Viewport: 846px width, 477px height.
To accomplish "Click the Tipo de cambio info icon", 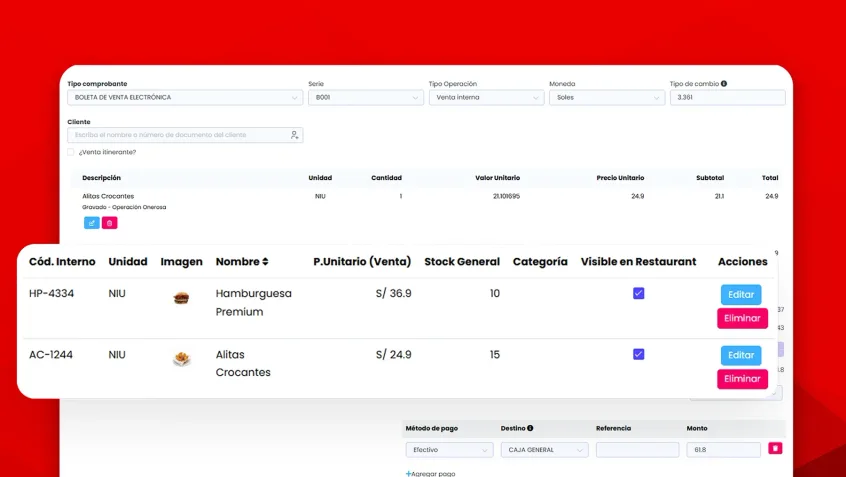I will (724, 84).
